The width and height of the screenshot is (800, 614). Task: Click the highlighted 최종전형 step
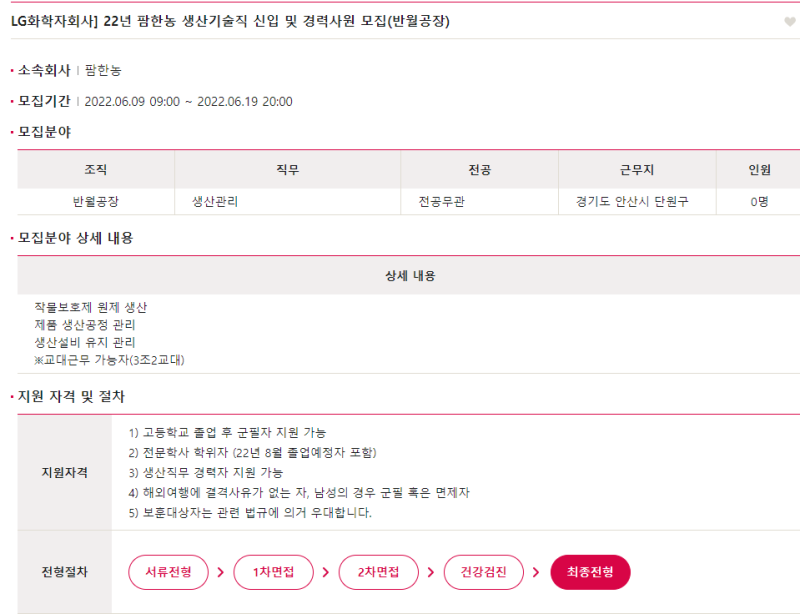tap(590, 572)
